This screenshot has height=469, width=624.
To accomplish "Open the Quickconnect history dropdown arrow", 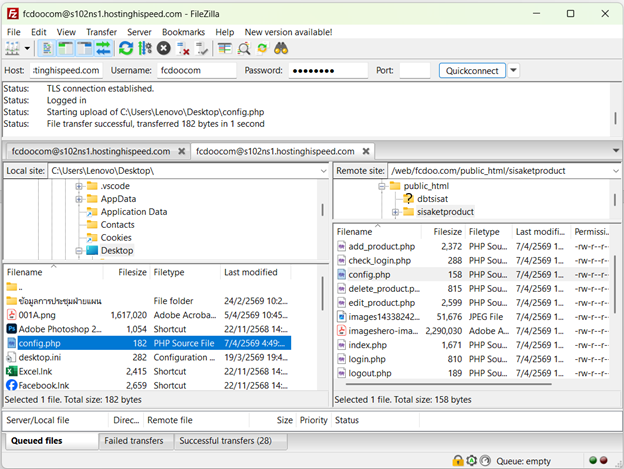I will click(x=513, y=70).
